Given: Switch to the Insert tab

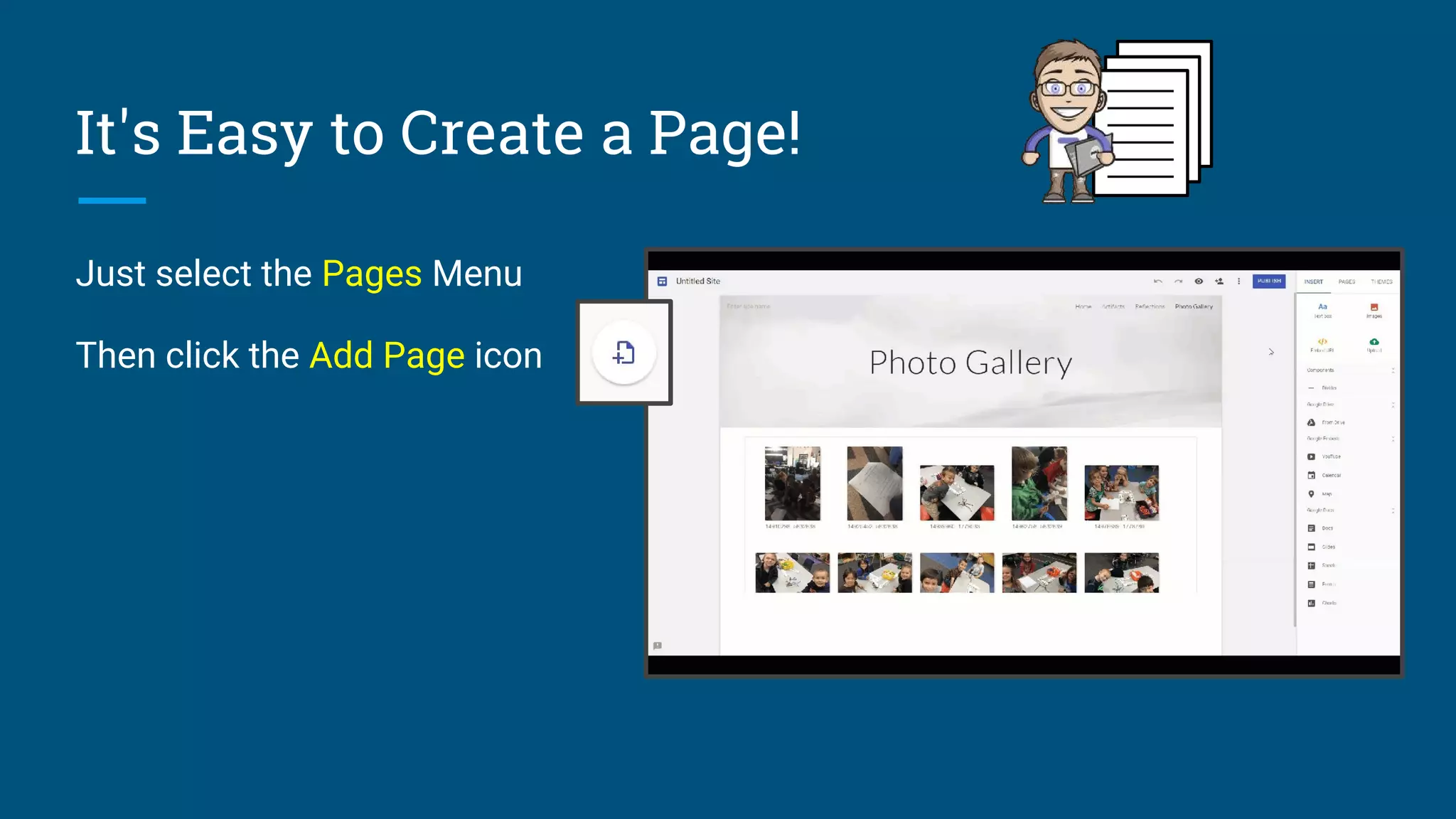Looking at the screenshot, I should [1314, 282].
